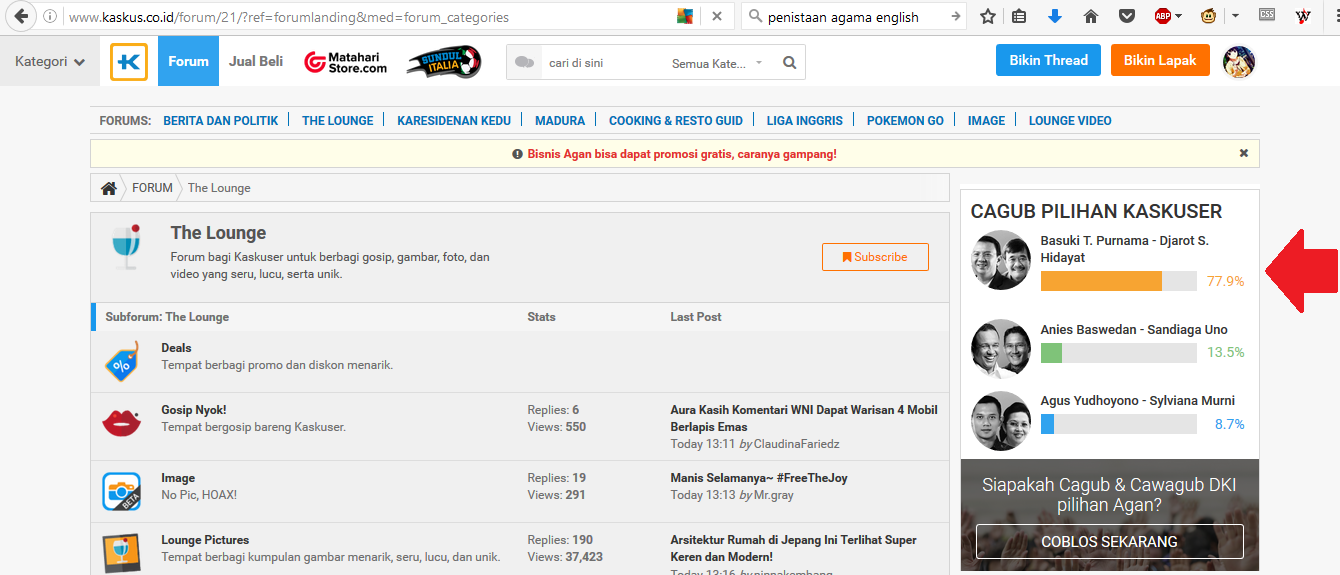Open BERITA DAN POLITIK forum link
The height and width of the screenshot is (575, 1340).
[220, 121]
